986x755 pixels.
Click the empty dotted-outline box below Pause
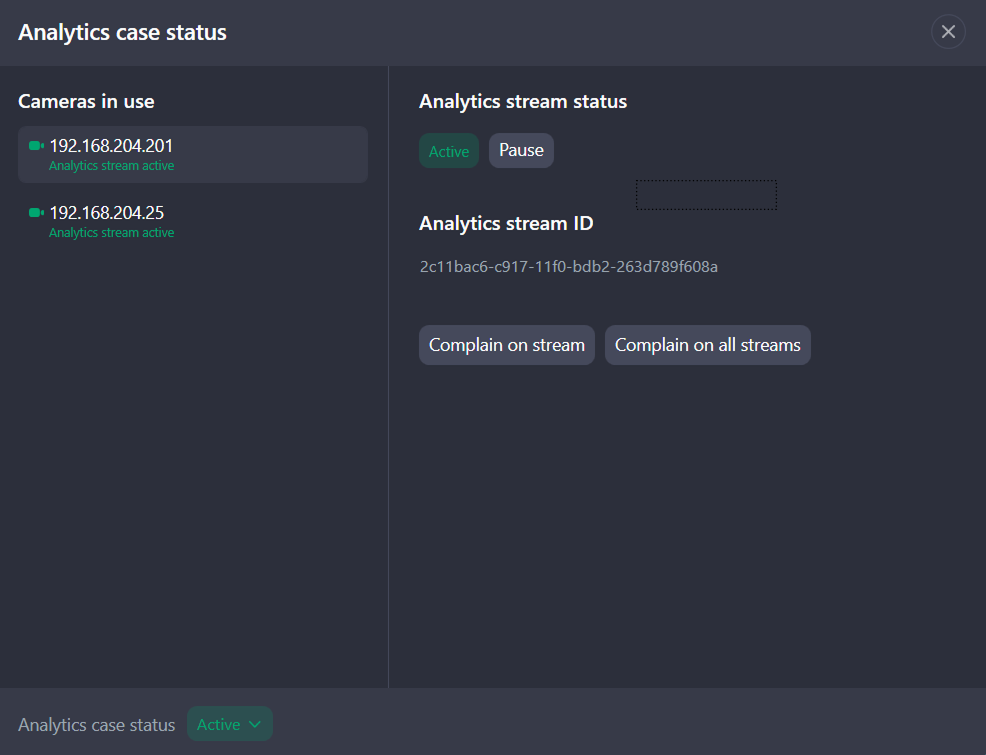coord(706,195)
